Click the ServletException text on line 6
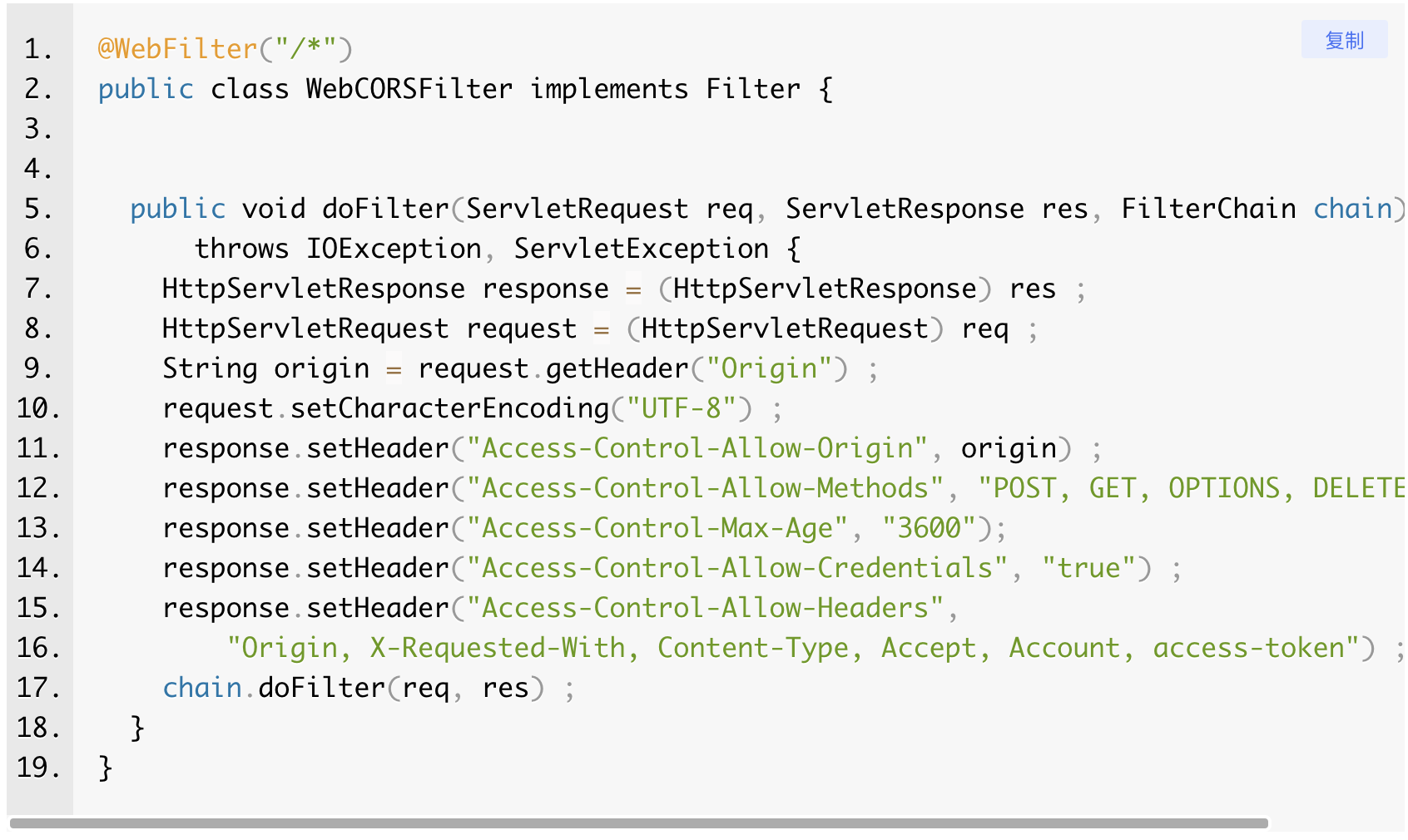Viewport: 1408px width, 840px height. [641, 249]
